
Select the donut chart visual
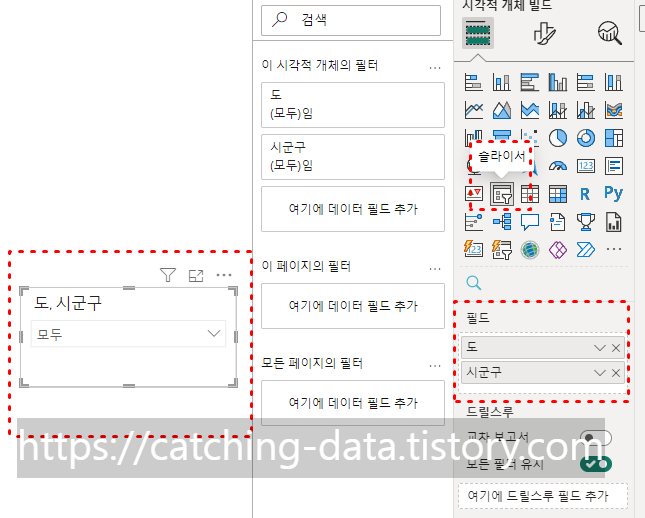click(x=585, y=138)
